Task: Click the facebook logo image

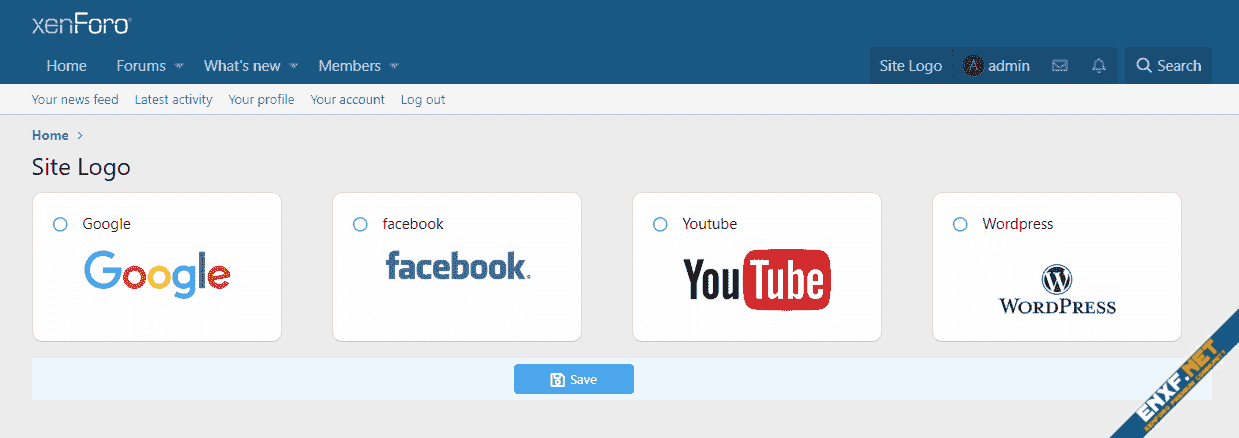Action: pos(458,266)
